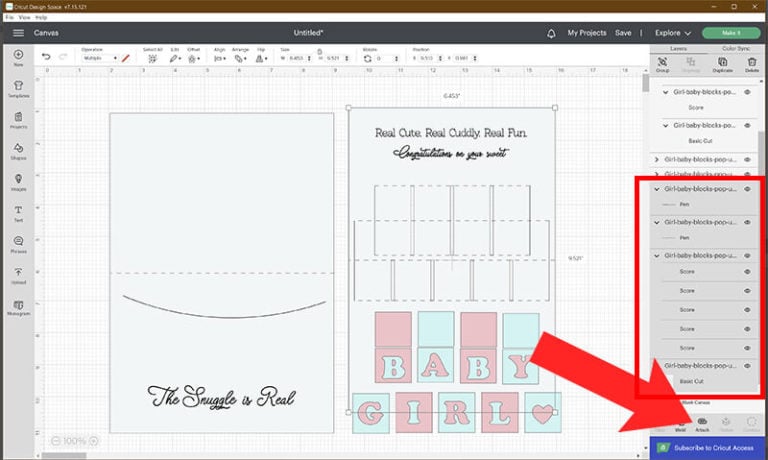The image size is (768, 460).
Task: Click the Redo arrow
Action: click(63, 57)
